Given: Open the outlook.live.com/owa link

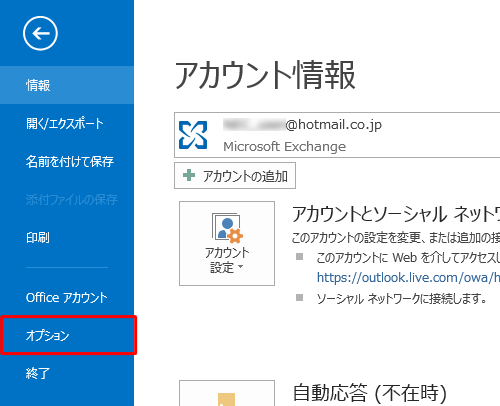Looking at the screenshot, I should coord(408,277).
